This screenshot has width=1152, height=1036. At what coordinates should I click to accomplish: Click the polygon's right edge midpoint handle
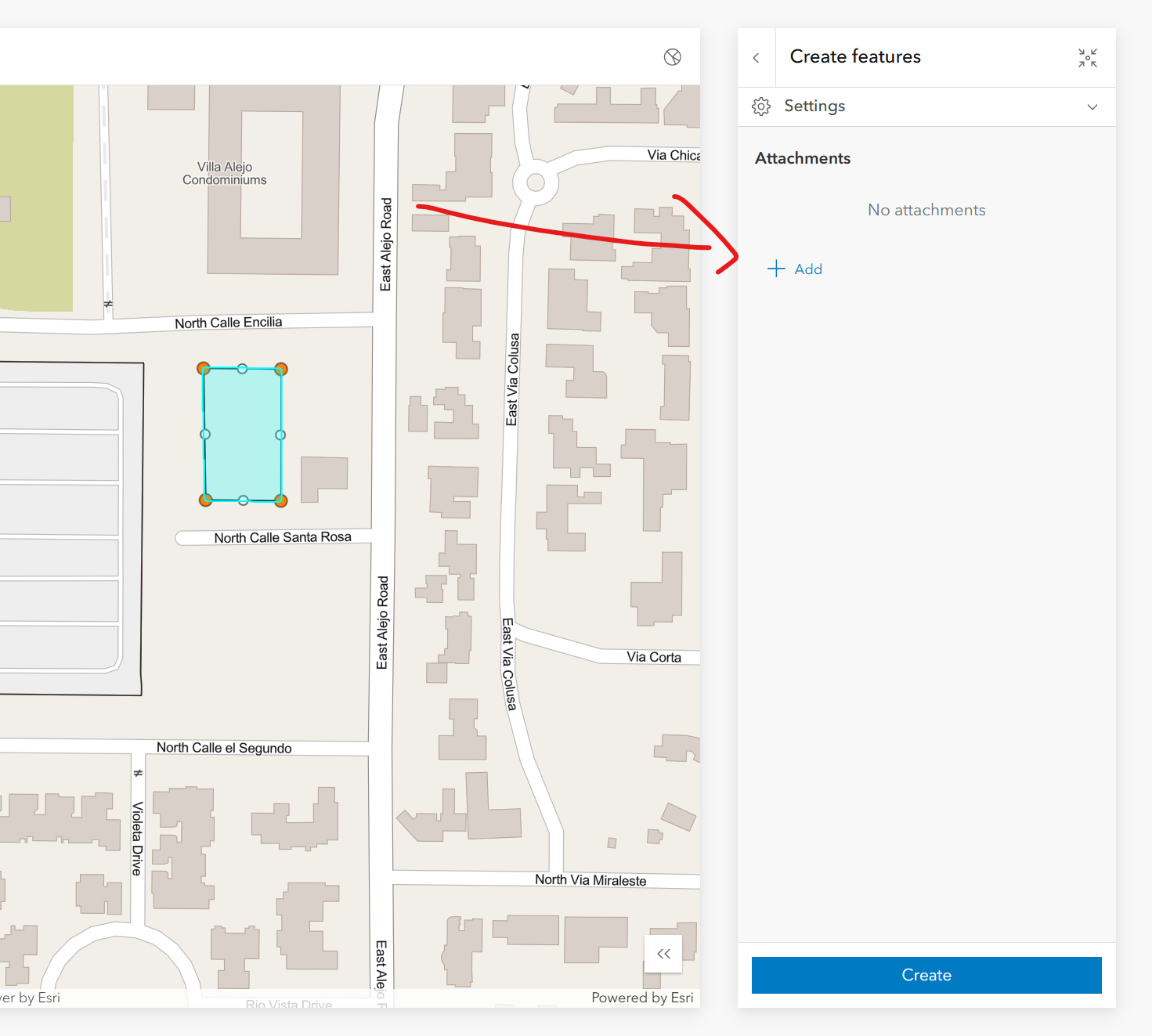[x=280, y=435]
